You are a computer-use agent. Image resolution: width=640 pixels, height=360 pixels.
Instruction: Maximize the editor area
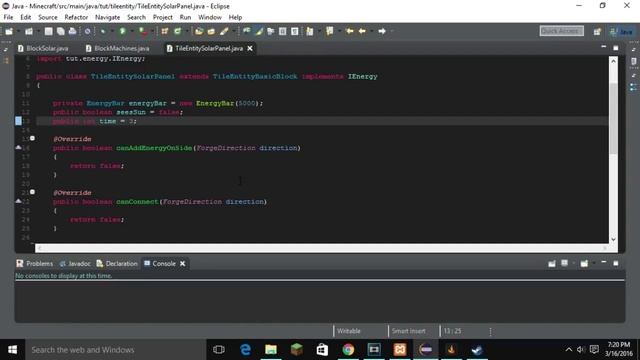[616, 48]
